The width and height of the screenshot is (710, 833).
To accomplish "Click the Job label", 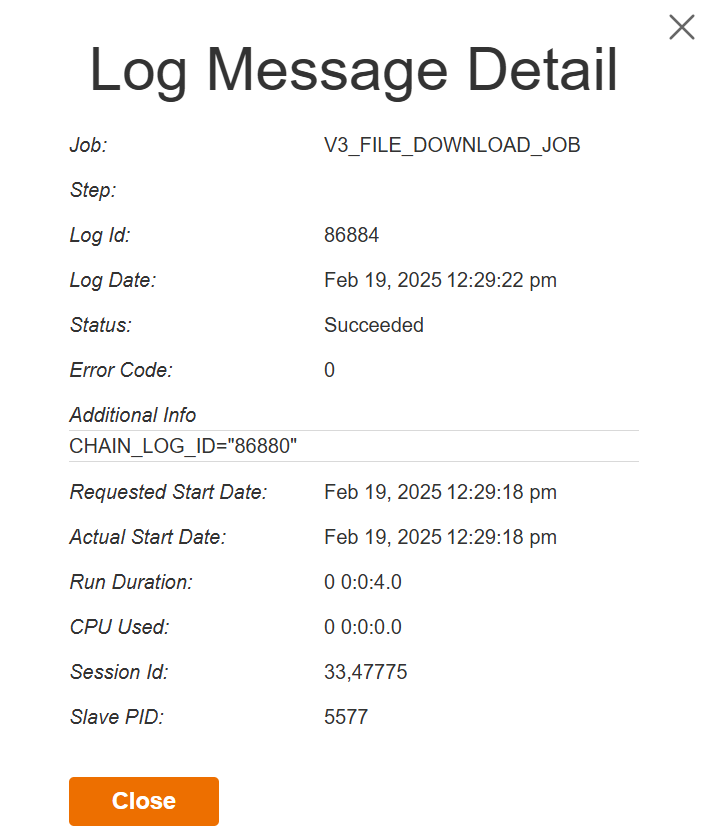I will [x=88, y=145].
